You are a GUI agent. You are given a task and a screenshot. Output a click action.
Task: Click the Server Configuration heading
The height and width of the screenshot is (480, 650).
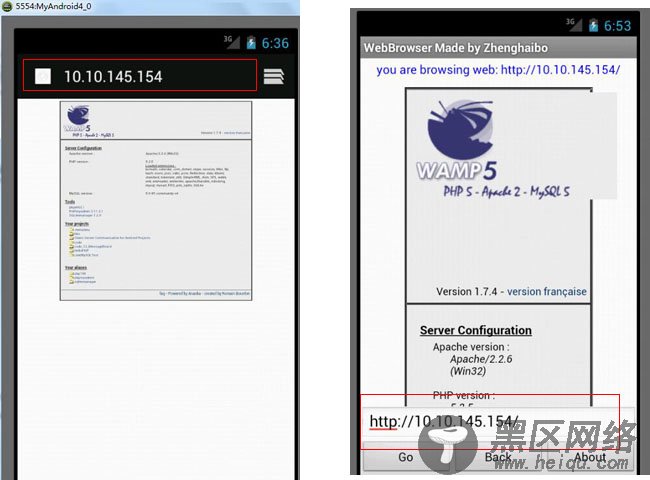coord(475,330)
